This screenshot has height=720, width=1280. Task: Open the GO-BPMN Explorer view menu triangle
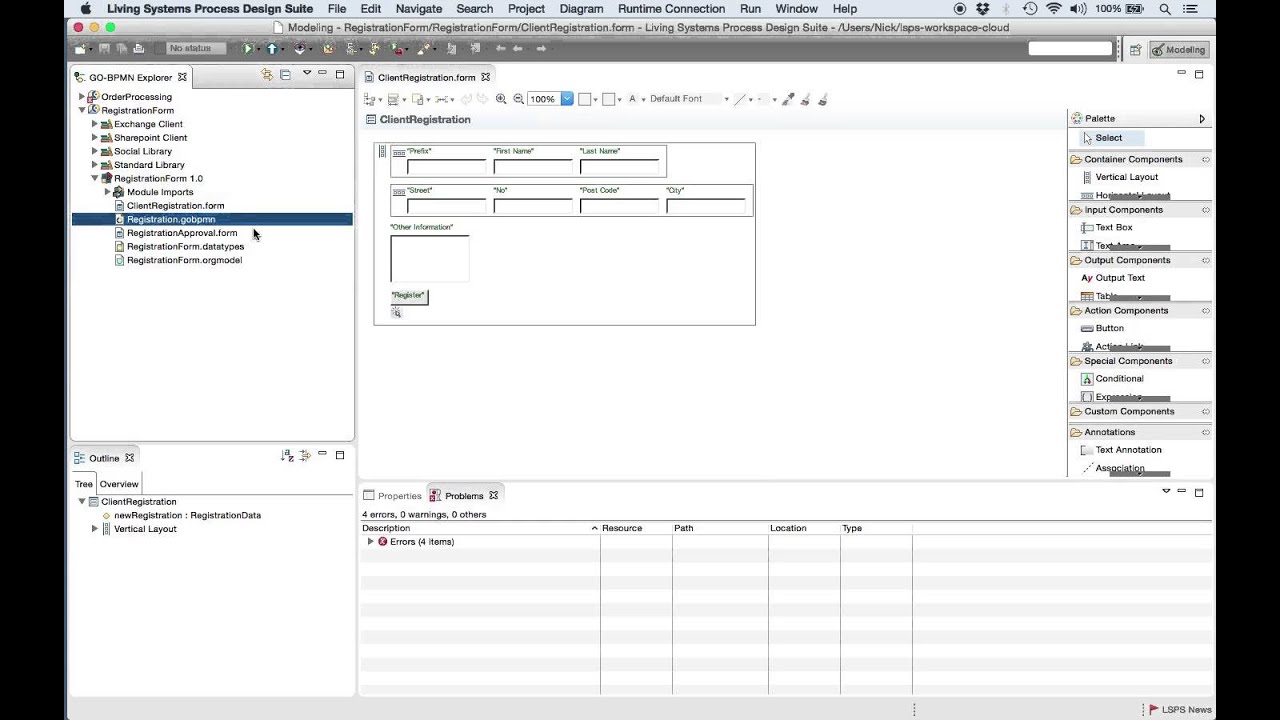point(306,74)
